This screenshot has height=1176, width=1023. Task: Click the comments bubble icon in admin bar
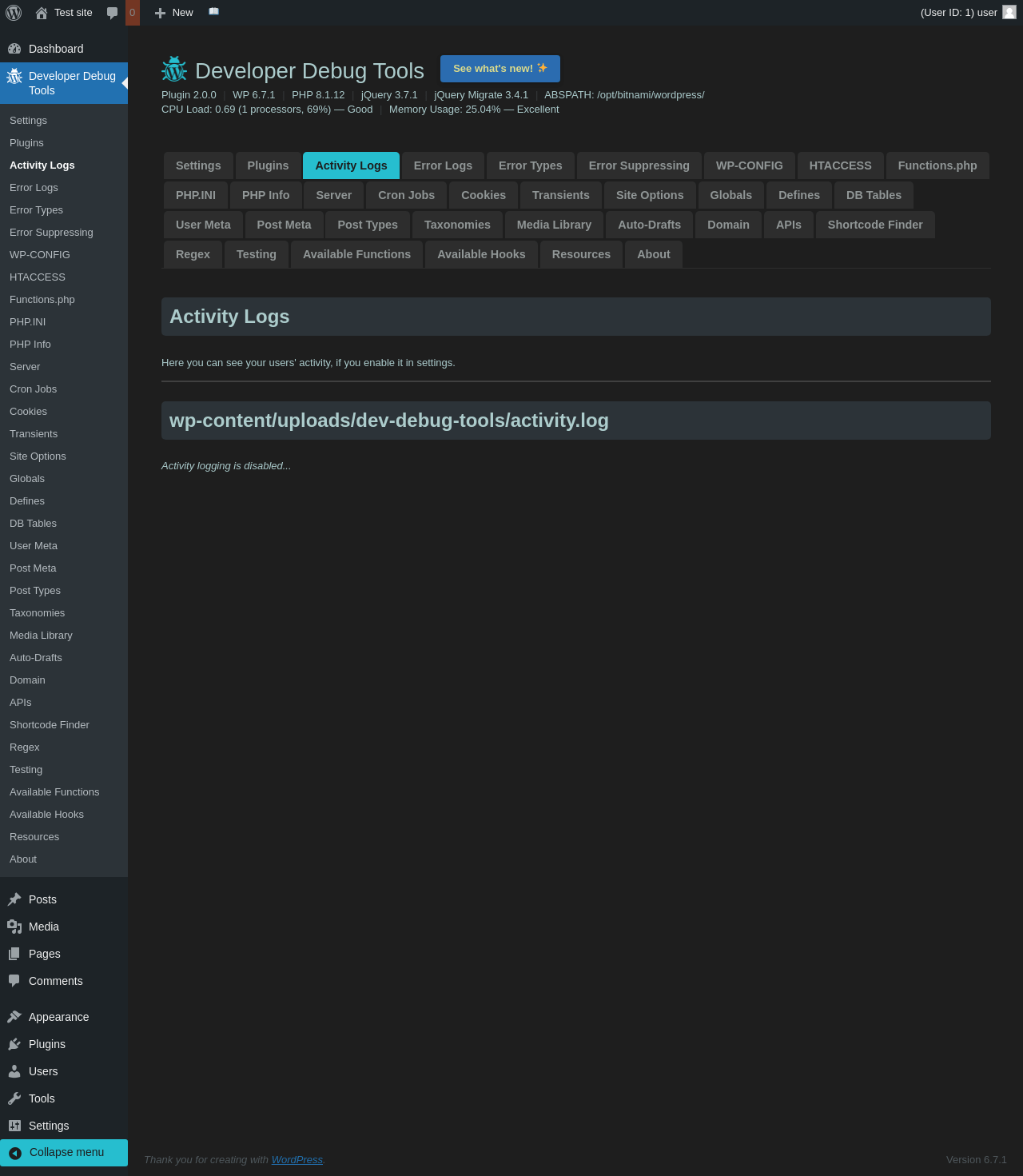tap(113, 13)
